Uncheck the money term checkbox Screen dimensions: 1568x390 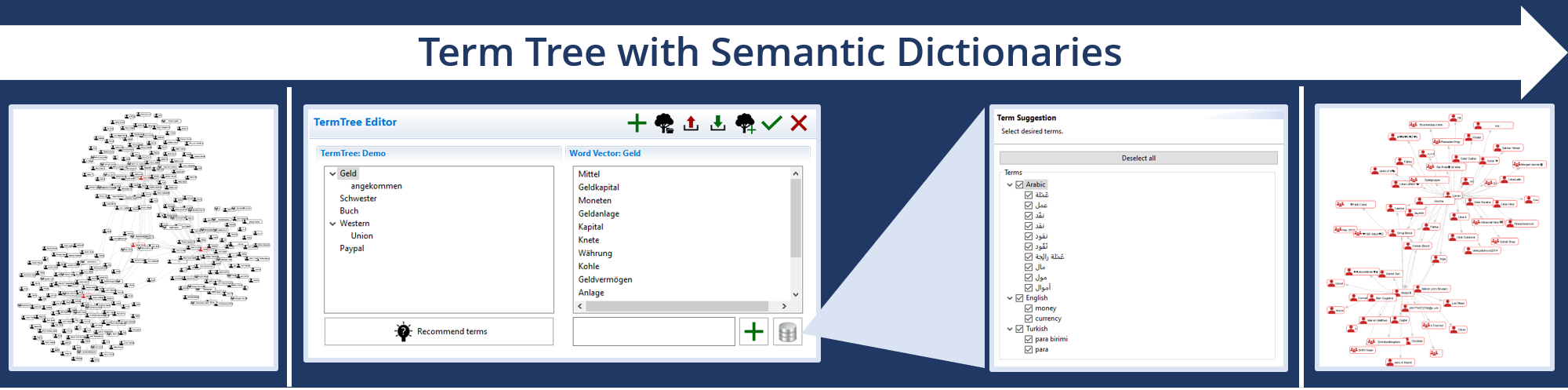[x=1029, y=308]
